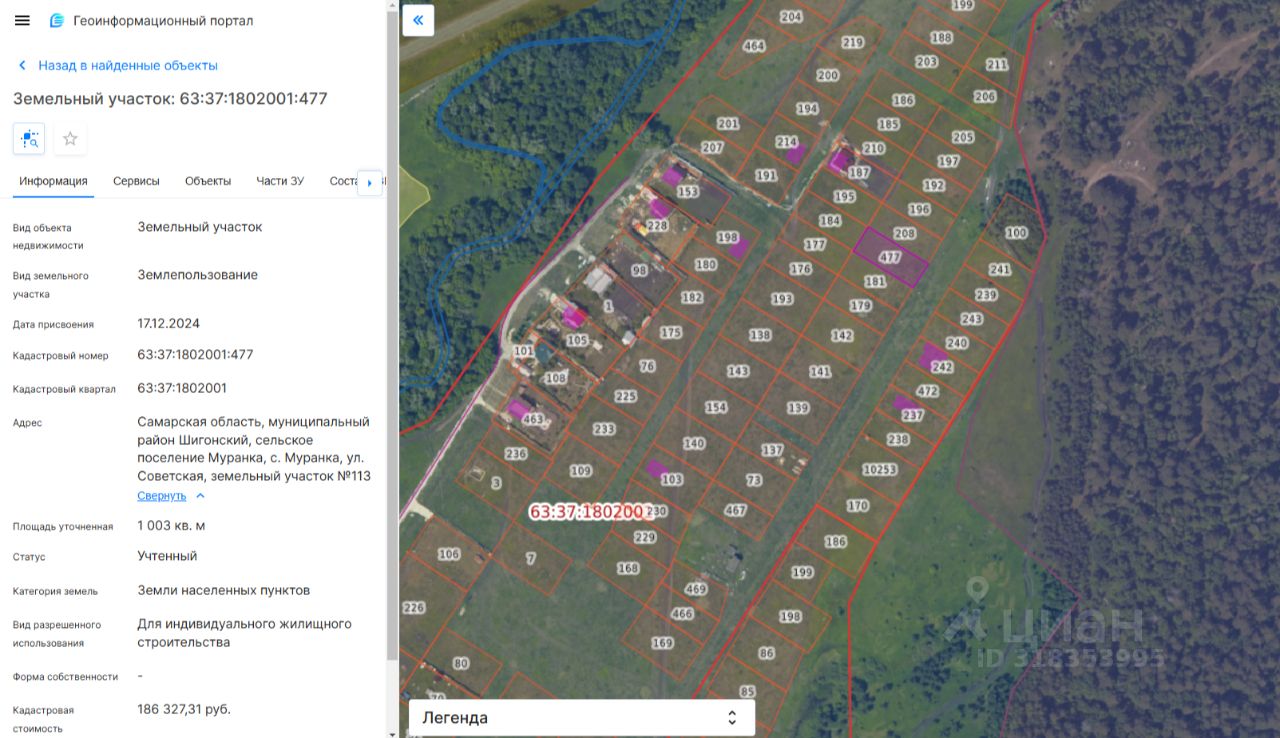The width and height of the screenshot is (1280, 738).
Task: Select parcel 141 on the map
Action: click(x=820, y=371)
